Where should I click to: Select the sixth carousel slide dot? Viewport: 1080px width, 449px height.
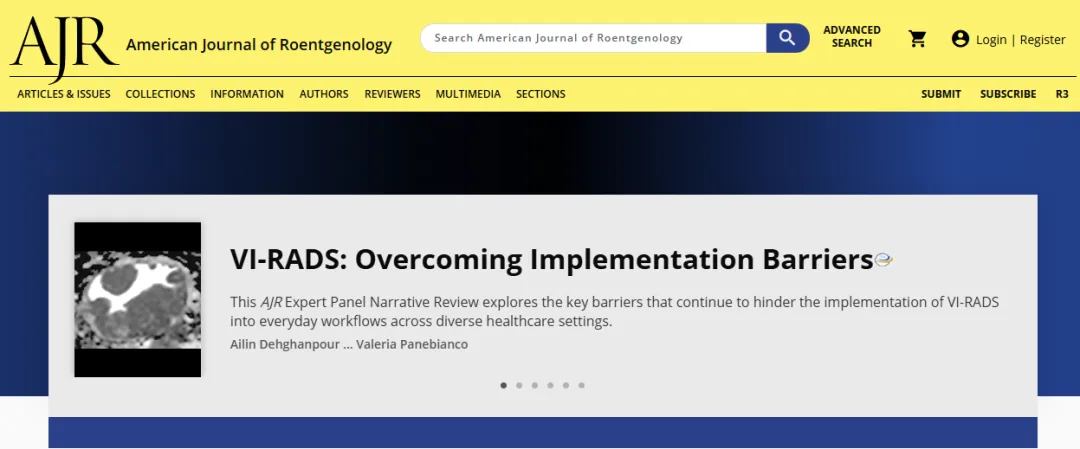(581, 386)
